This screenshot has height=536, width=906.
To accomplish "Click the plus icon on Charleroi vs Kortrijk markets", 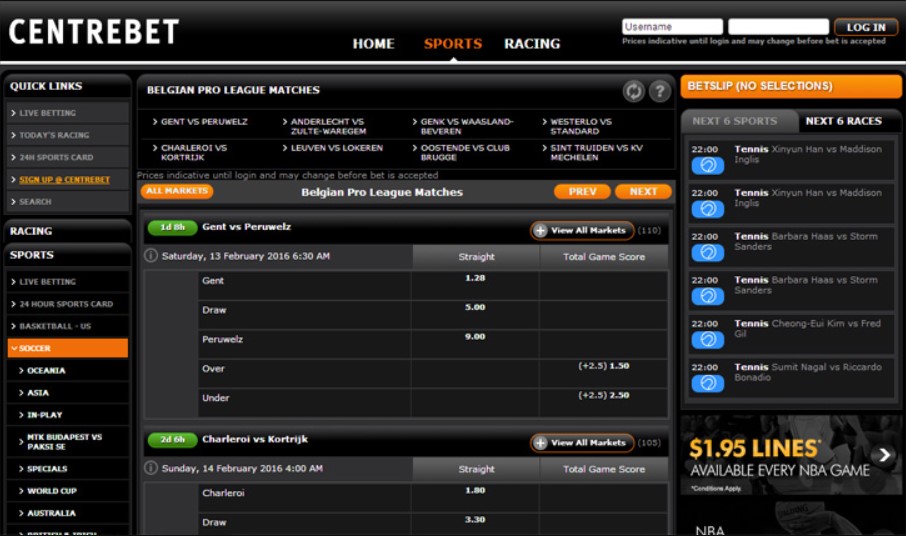I will point(540,443).
